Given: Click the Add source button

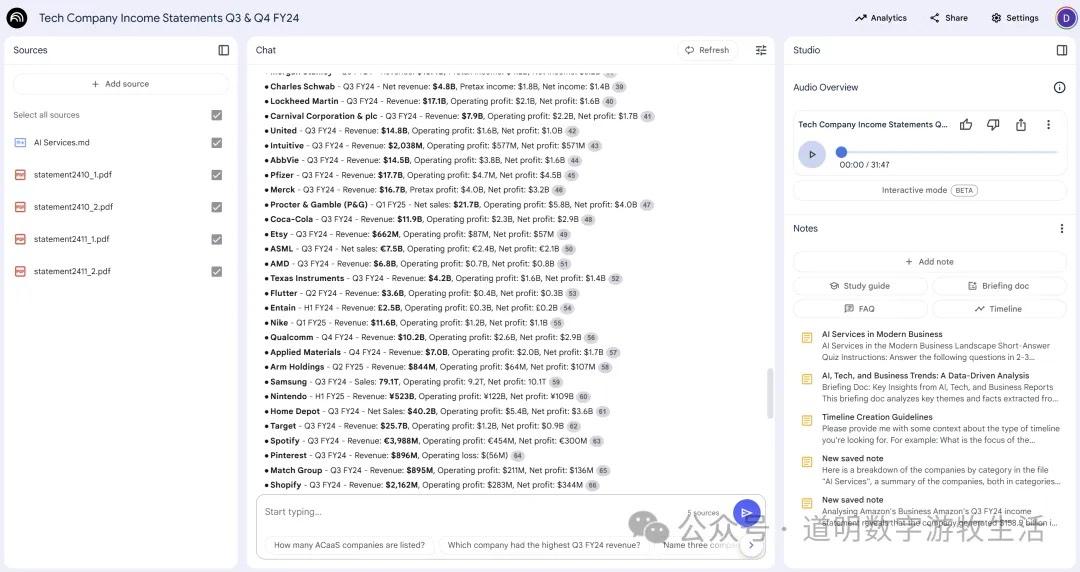Looking at the screenshot, I should 120,84.
